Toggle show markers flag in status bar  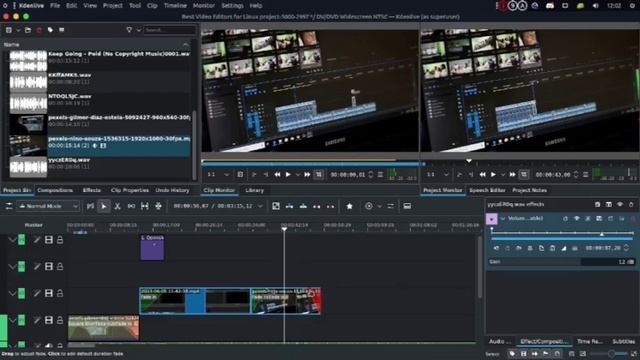point(546,354)
